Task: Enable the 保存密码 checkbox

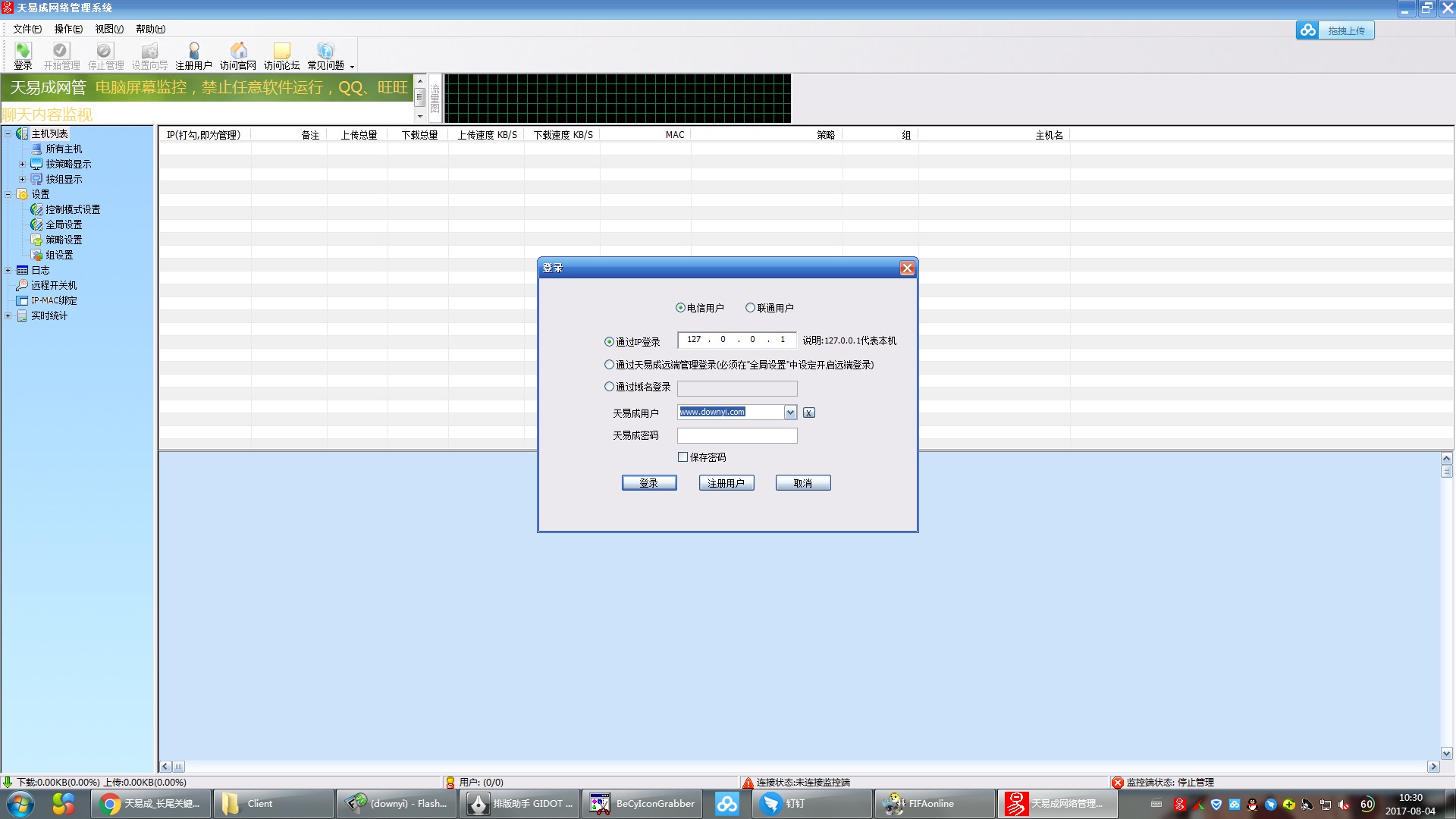Action: coord(682,457)
